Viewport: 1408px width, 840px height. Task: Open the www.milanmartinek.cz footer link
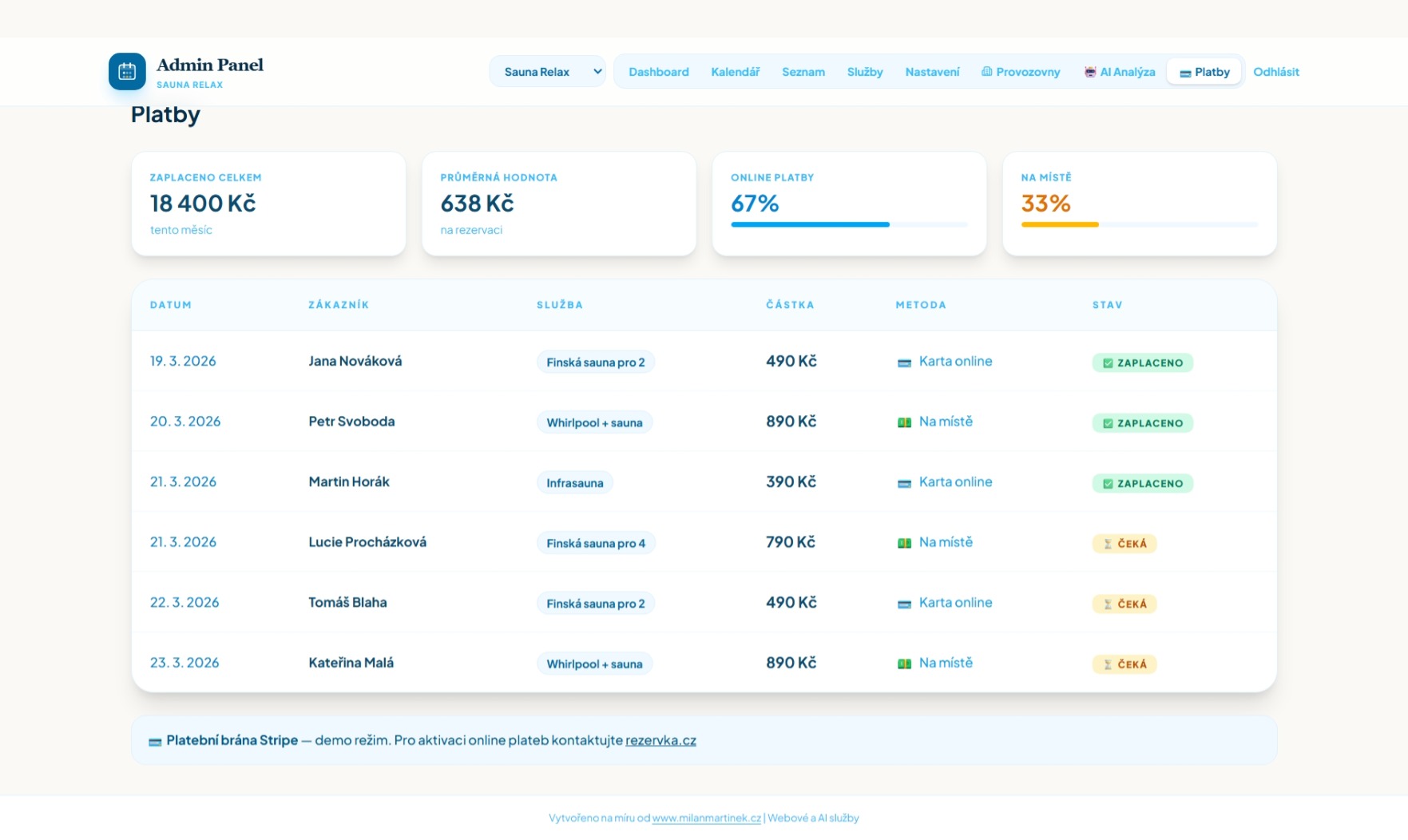706,818
